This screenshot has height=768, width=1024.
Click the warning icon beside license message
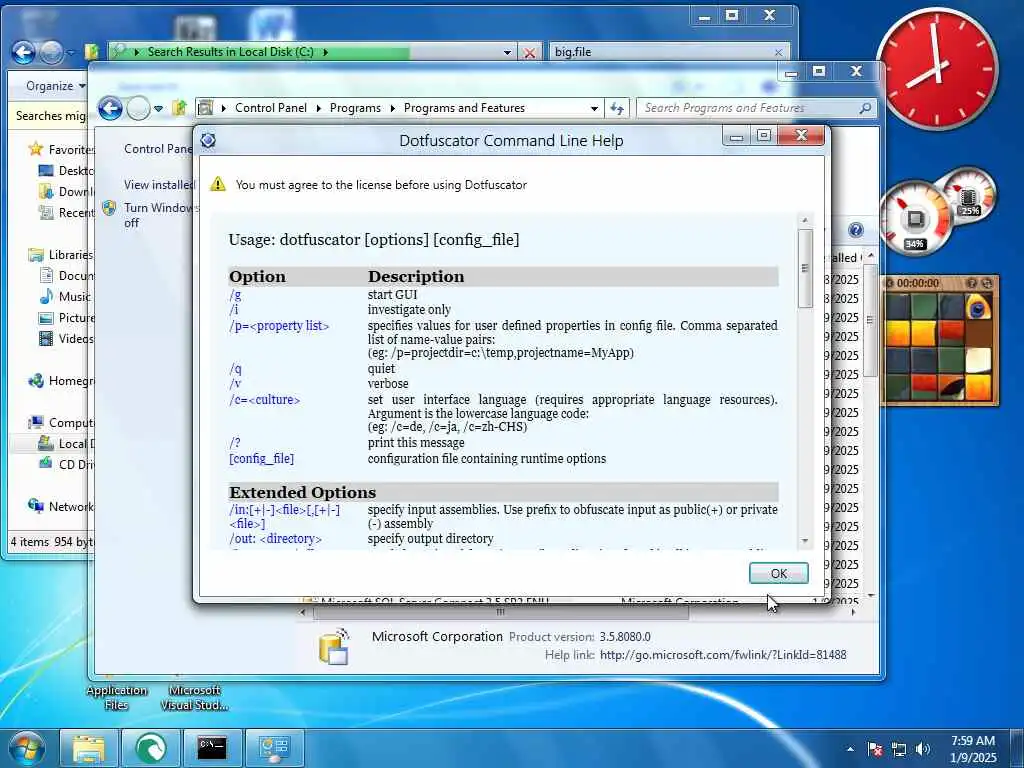(218, 184)
